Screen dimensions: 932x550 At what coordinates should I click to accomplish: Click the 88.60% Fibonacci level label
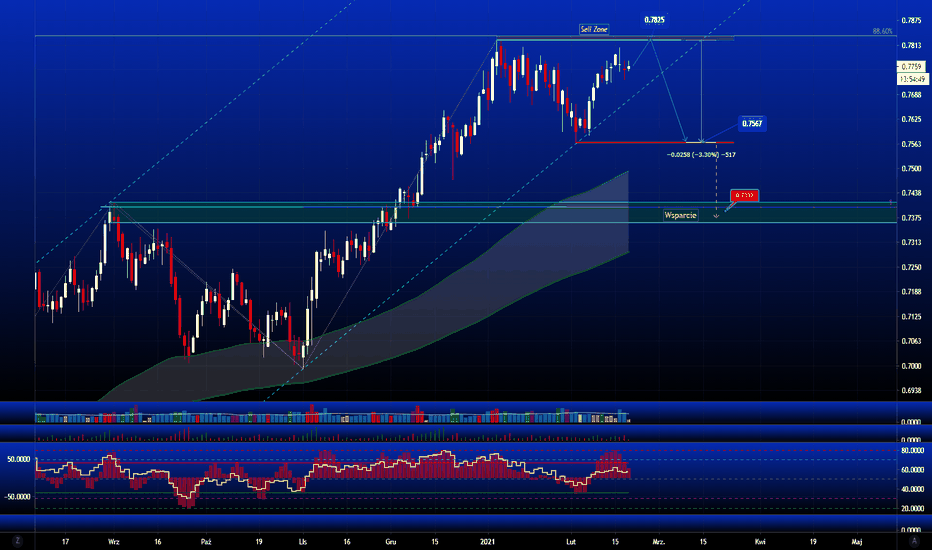883,31
